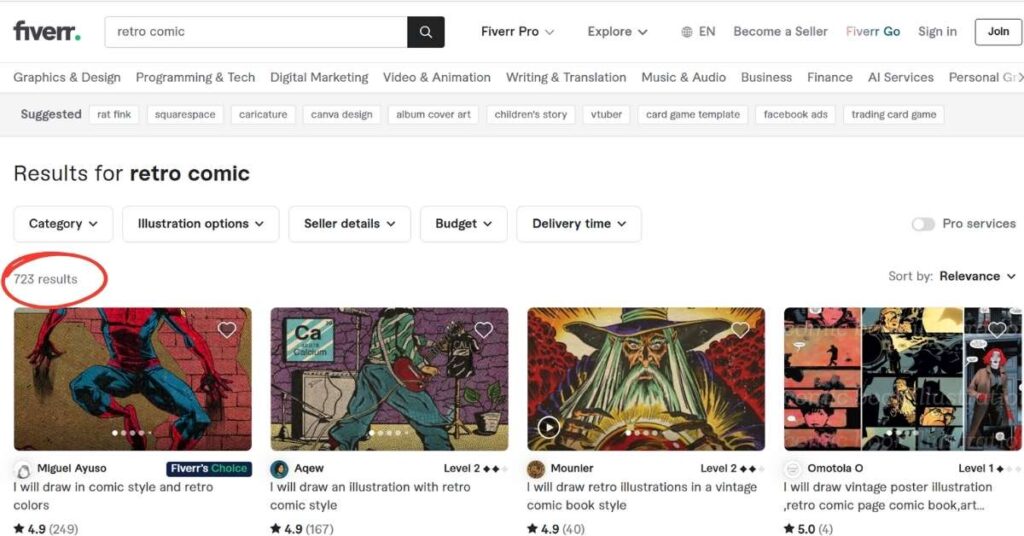Click Miguel Ayuso seller name

pyautogui.click(x=72, y=469)
